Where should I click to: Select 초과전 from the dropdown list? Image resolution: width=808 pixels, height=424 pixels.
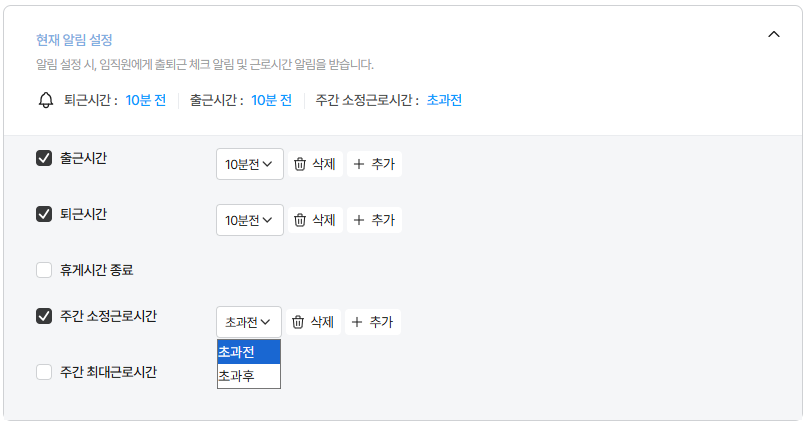tap(248, 351)
